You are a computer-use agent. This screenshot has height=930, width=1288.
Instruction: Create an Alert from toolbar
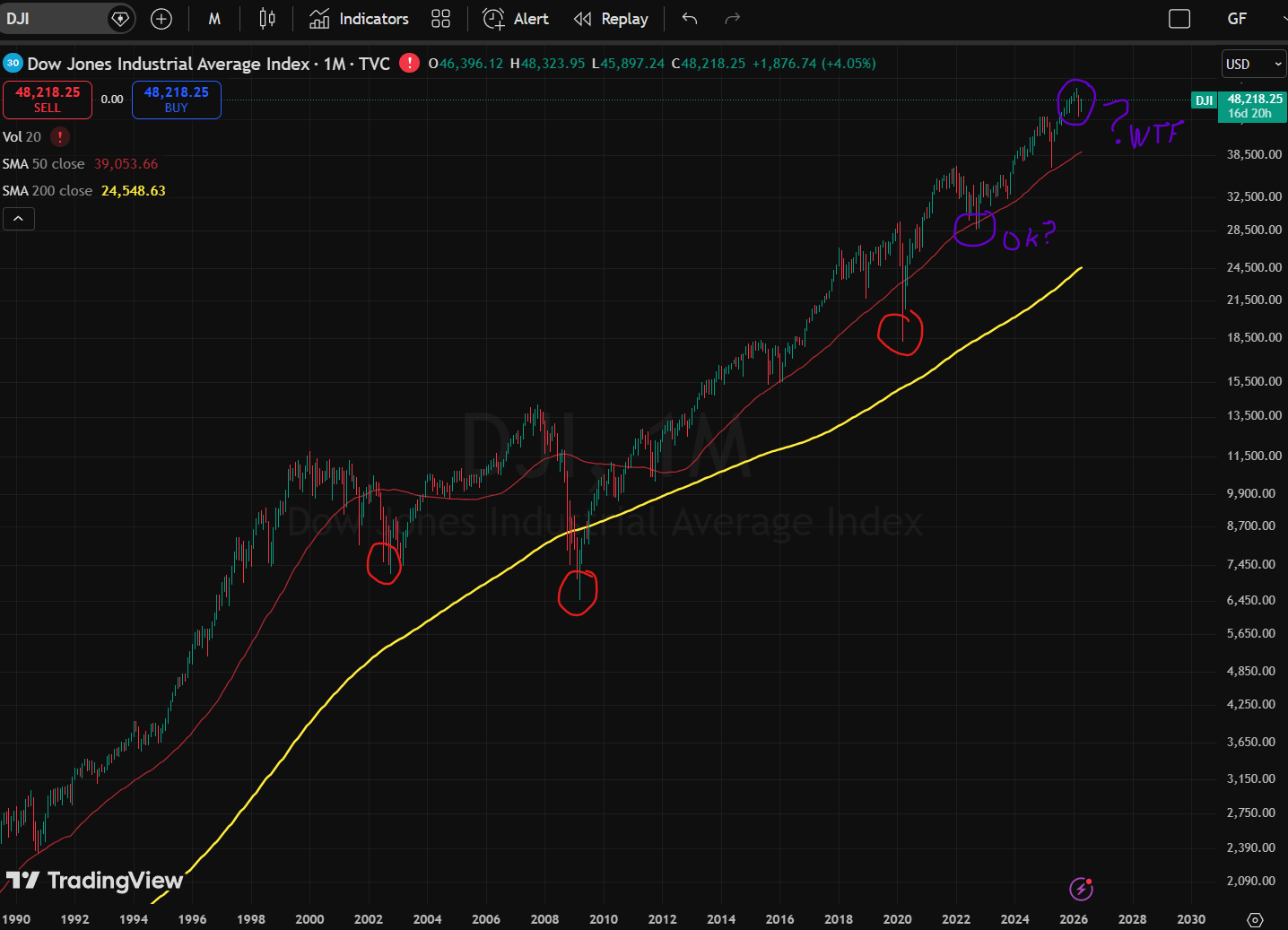tap(516, 19)
